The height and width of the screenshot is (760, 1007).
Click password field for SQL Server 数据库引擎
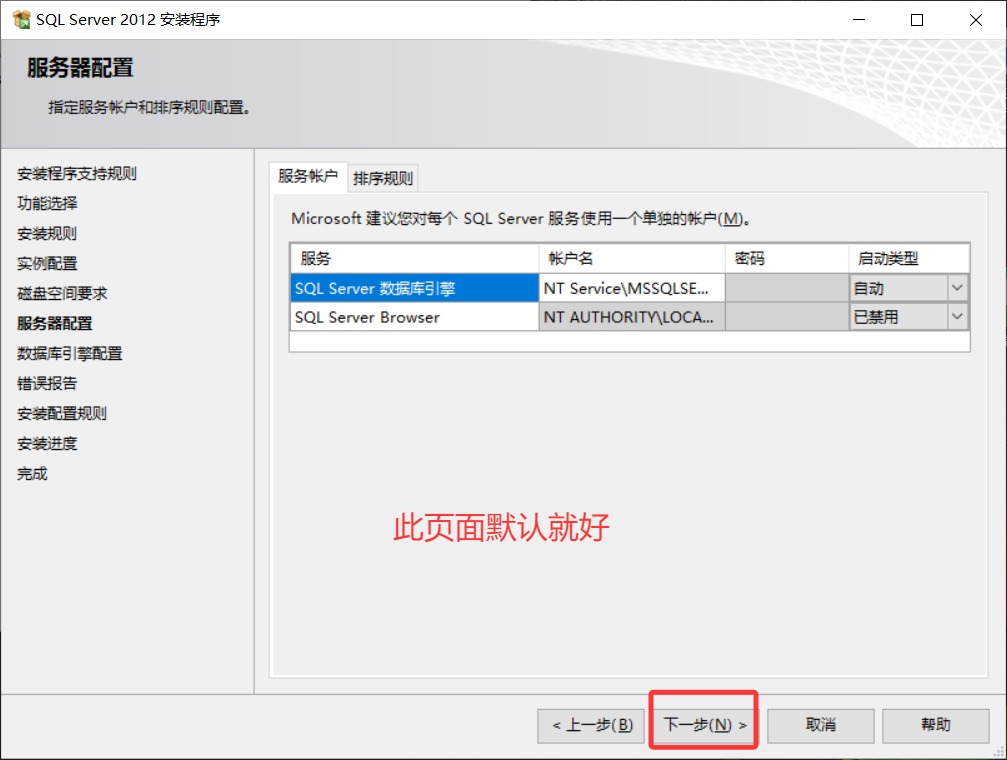point(787,288)
